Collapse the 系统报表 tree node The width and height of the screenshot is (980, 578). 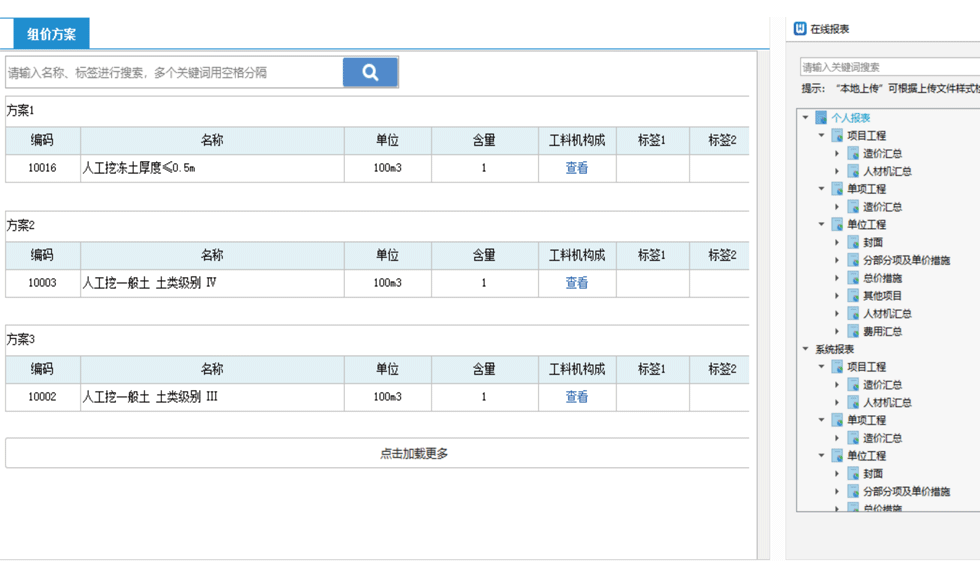(x=806, y=349)
